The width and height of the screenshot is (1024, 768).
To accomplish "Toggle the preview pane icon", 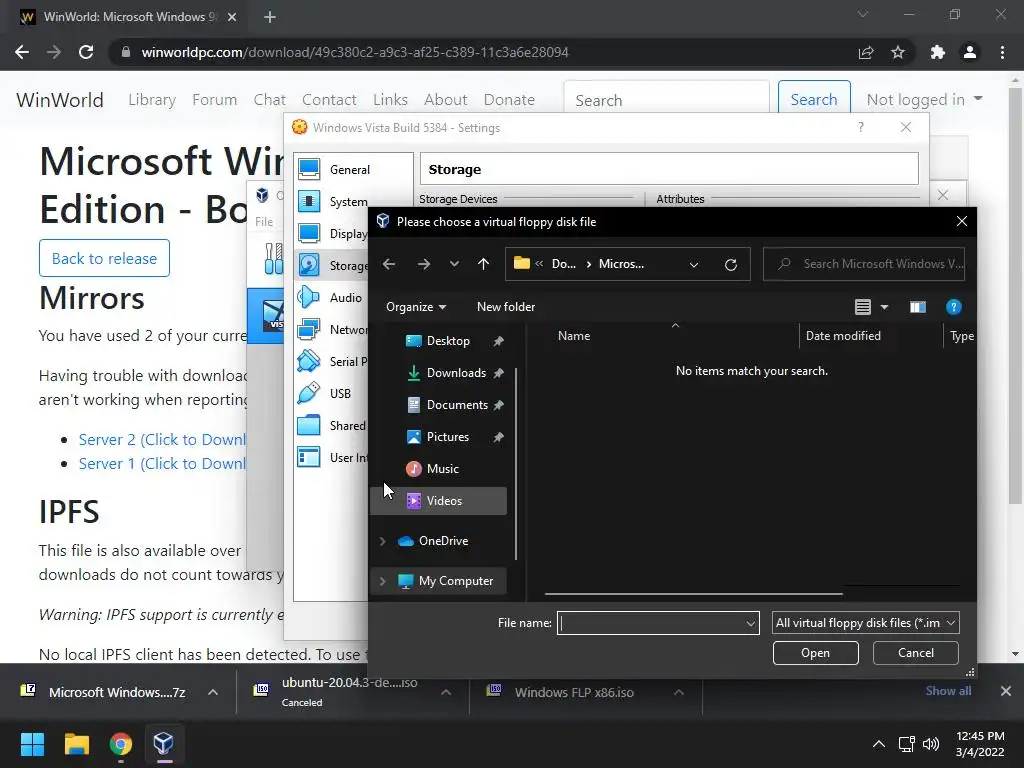I will click(x=918, y=307).
